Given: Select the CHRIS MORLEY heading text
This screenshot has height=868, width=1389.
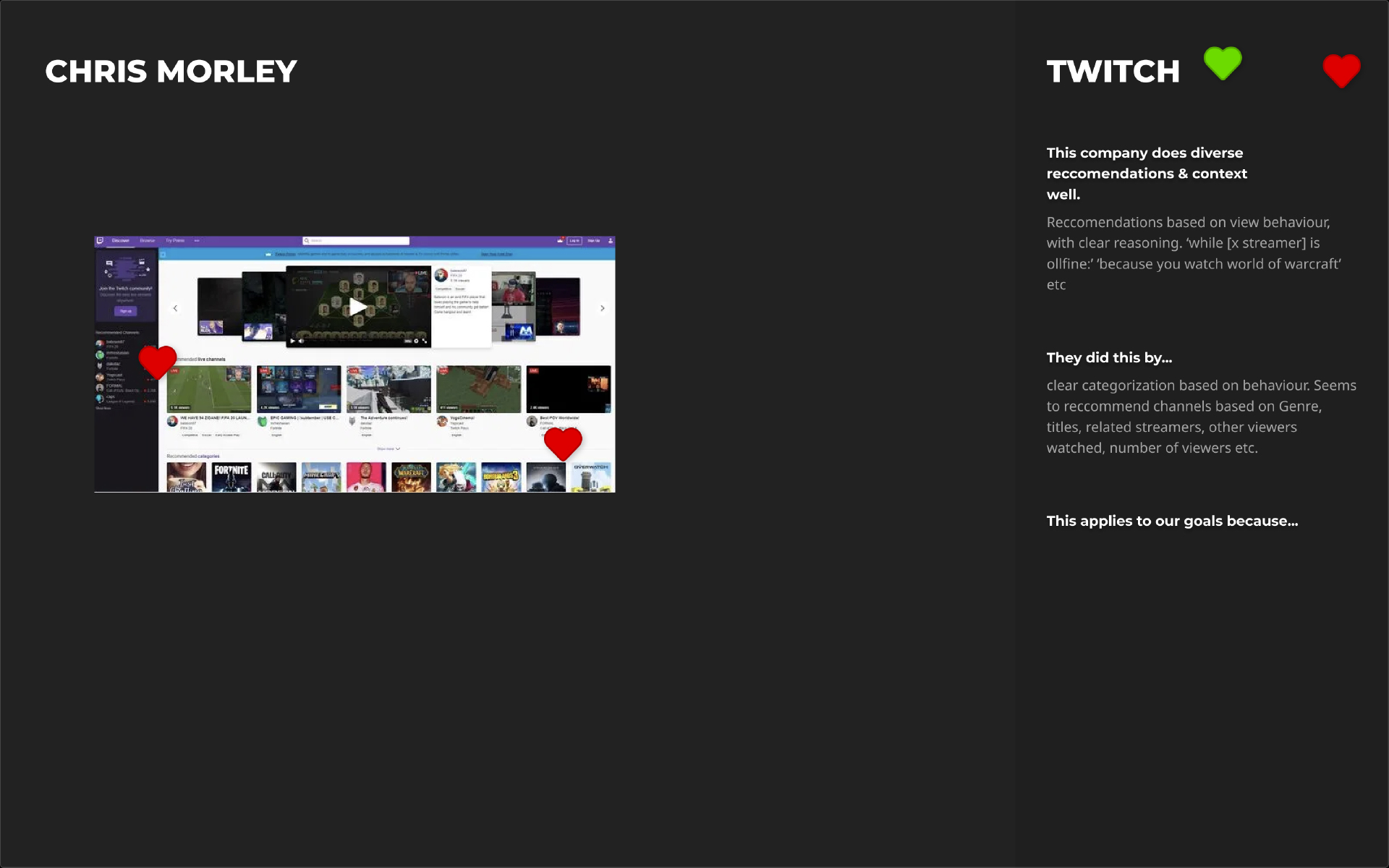Looking at the screenshot, I should [x=171, y=72].
